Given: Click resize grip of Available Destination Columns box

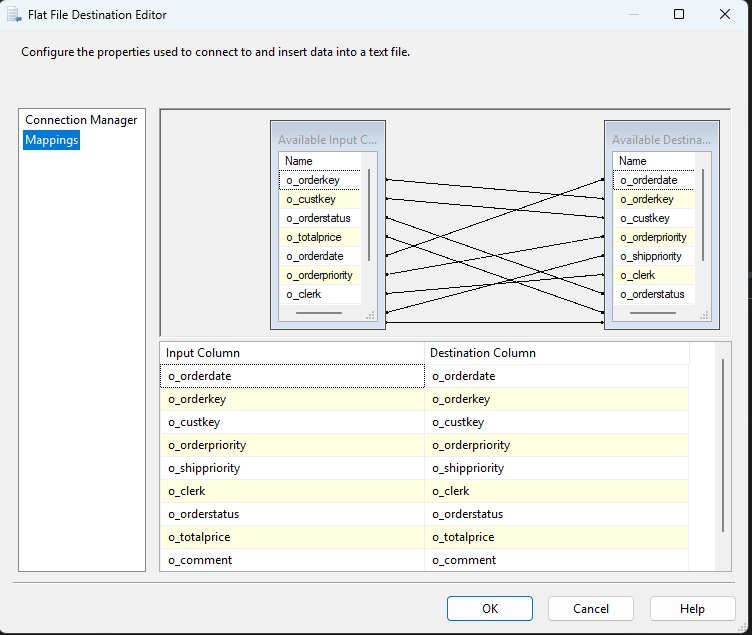Looking at the screenshot, I should [704, 316].
